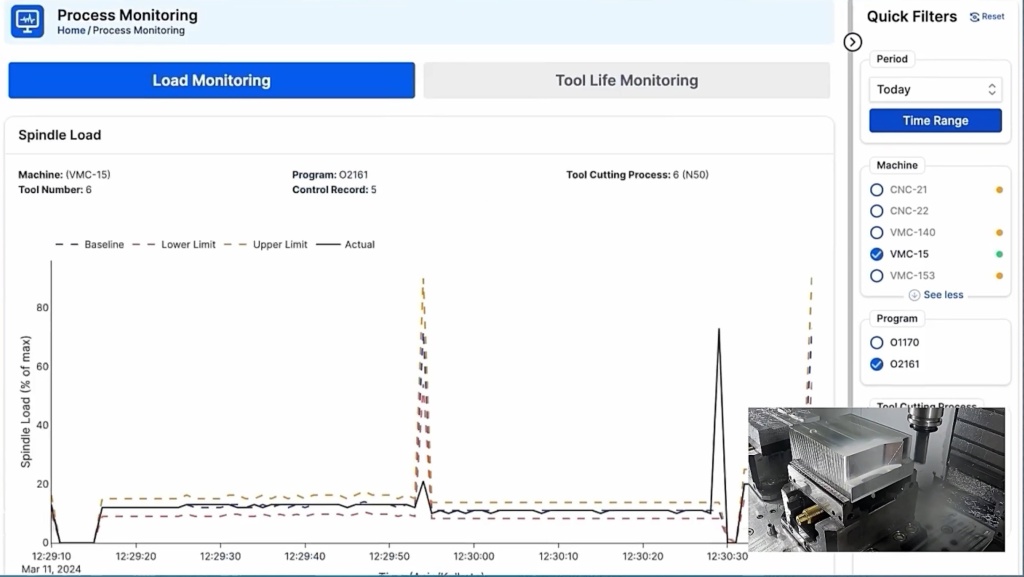The width and height of the screenshot is (1024, 577).
Task: Click the machining video thumbnail
Action: point(875,479)
